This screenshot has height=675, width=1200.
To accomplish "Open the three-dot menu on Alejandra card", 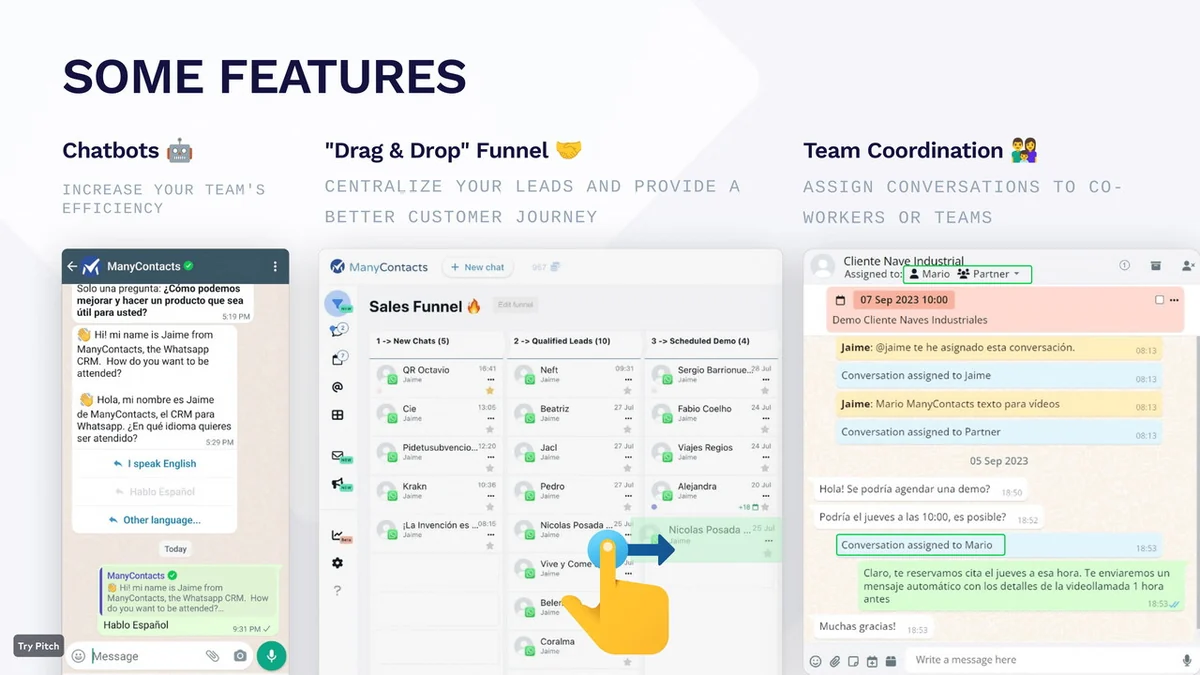I will point(766,496).
